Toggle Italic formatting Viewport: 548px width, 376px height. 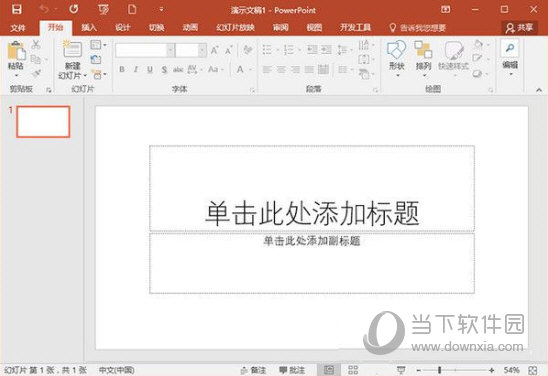pyautogui.click(x=136, y=69)
